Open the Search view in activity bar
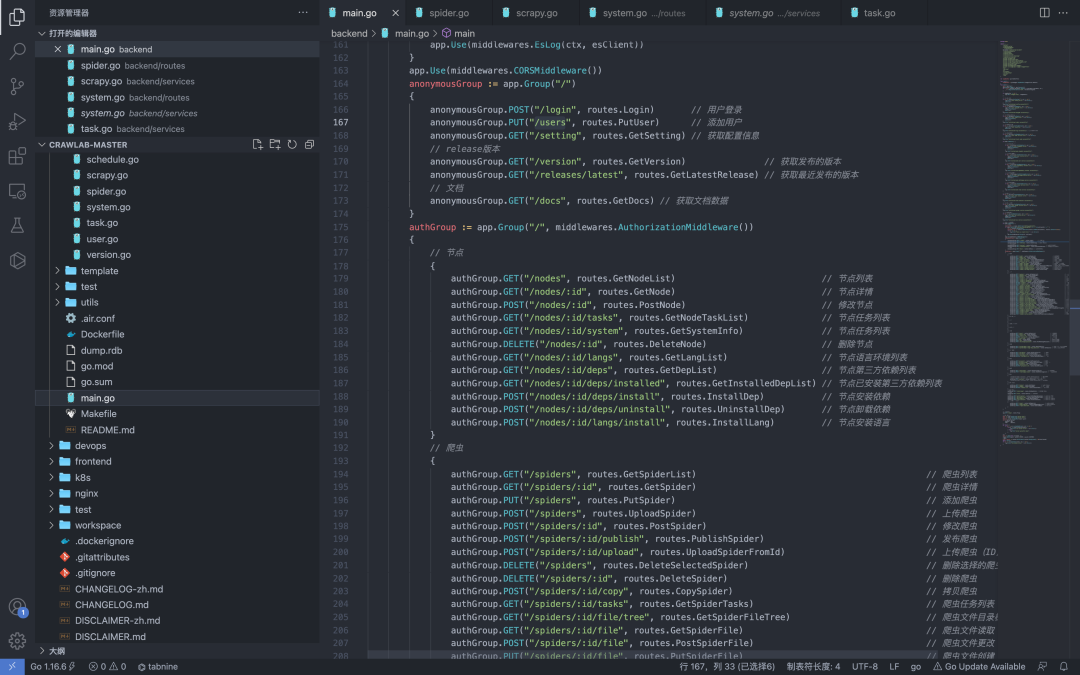 point(17,51)
